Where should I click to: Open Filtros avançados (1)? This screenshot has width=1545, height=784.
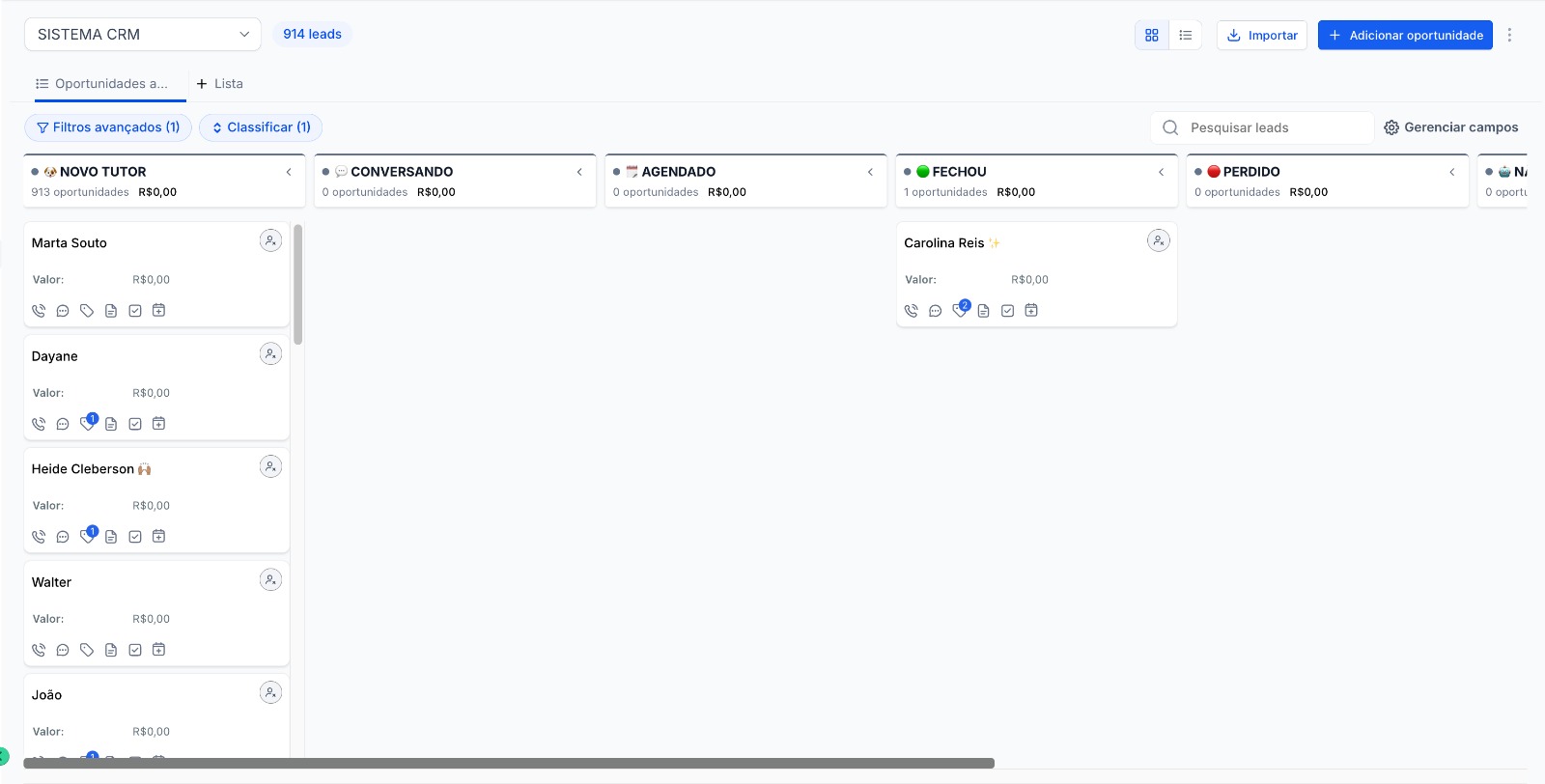pos(108,127)
